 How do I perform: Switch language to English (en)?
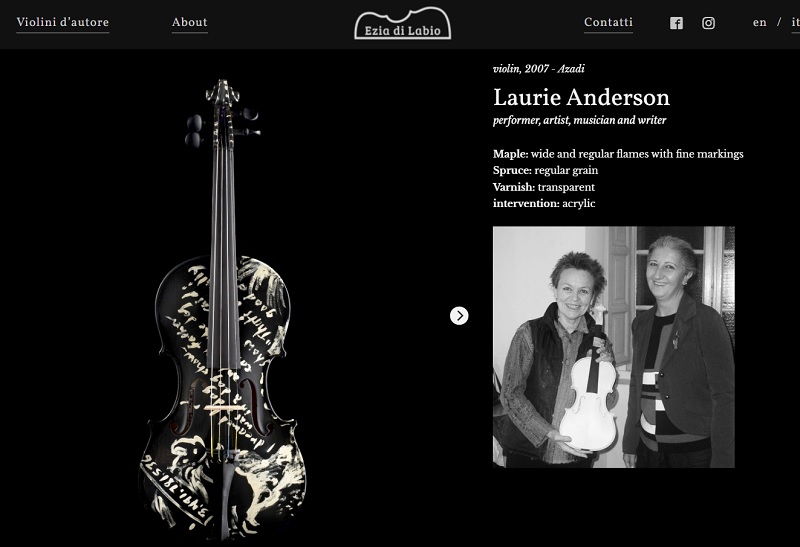[x=760, y=22]
